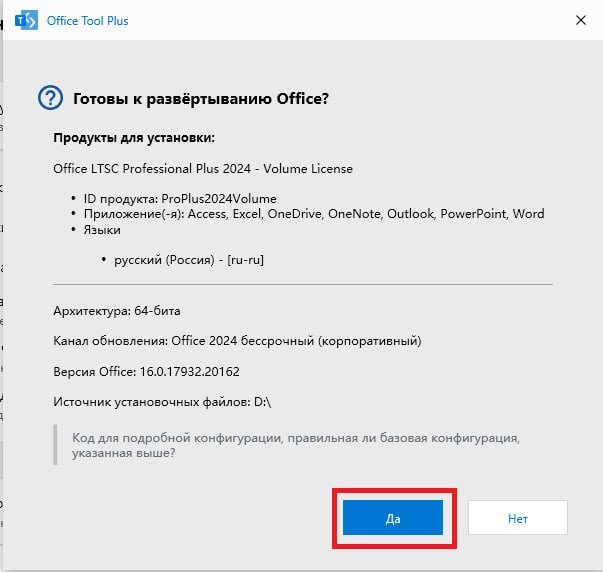Decline deployment with the Нет button
This screenshot has width=603, height=572.
(518, 517)
